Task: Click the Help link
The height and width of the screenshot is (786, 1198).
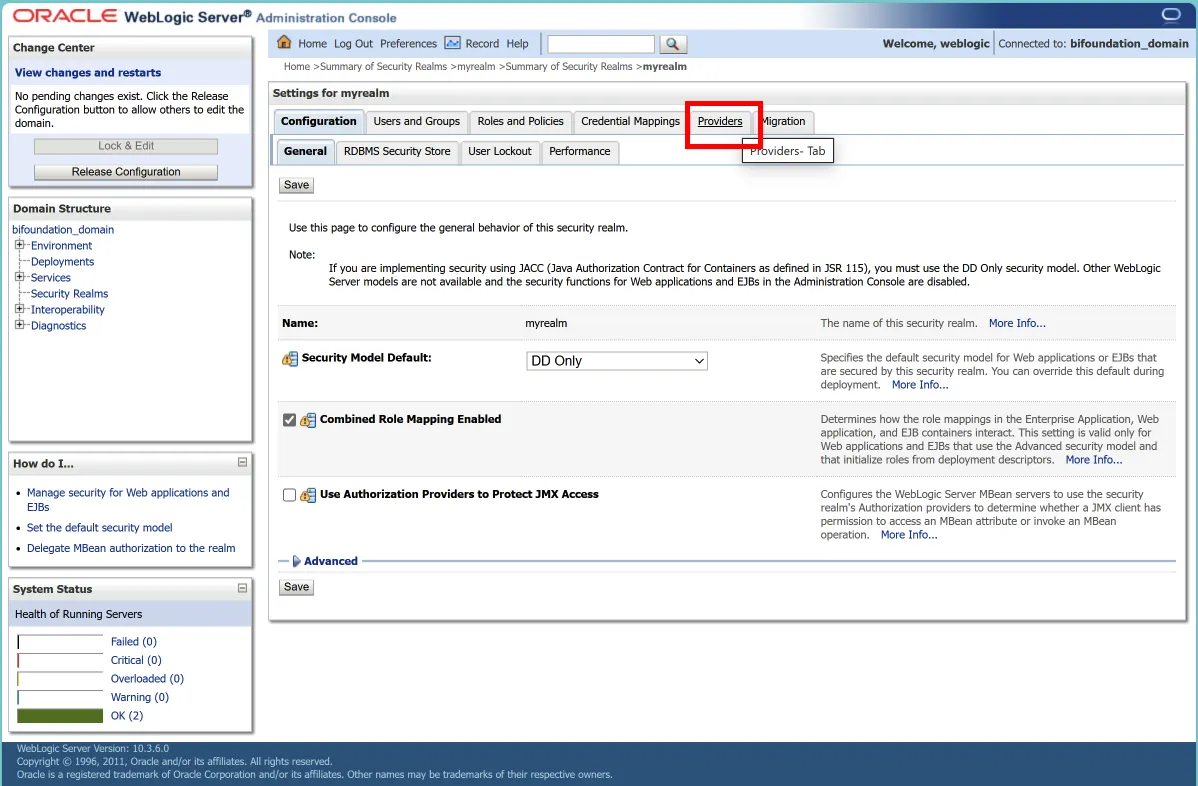Action: pyautogui.click(x=517, y=44)
